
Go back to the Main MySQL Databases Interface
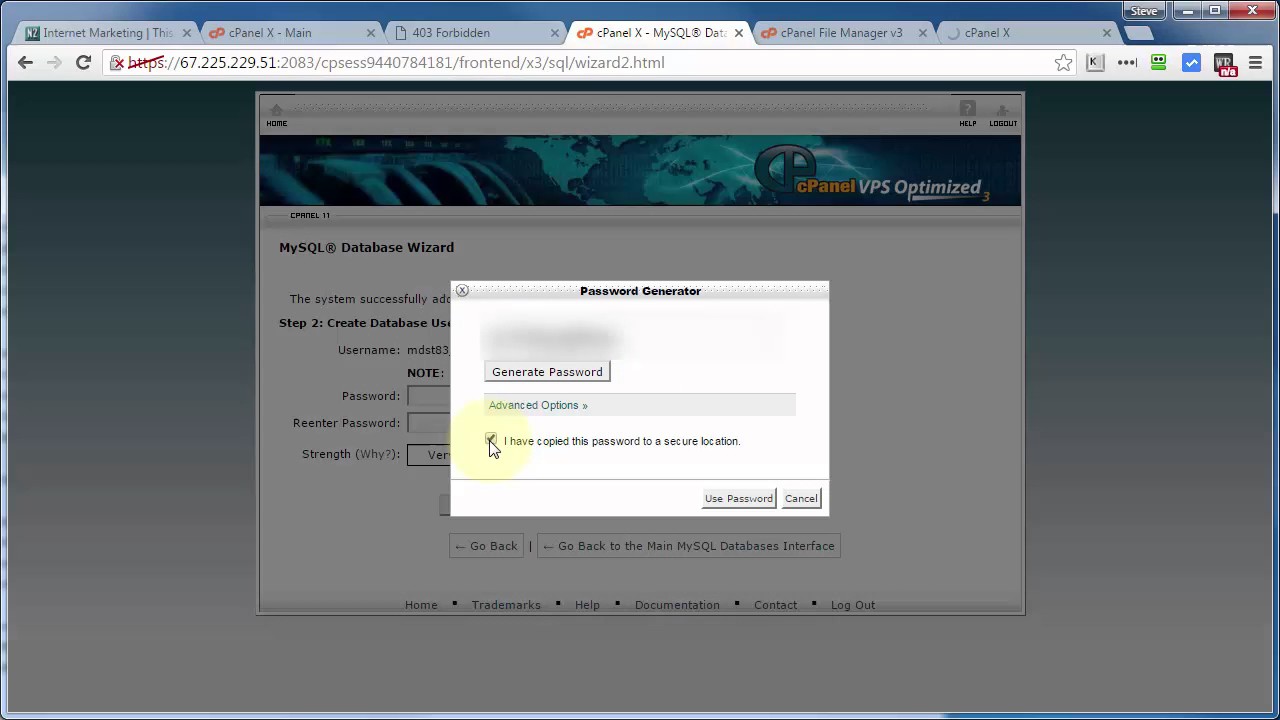click(688, 546)
